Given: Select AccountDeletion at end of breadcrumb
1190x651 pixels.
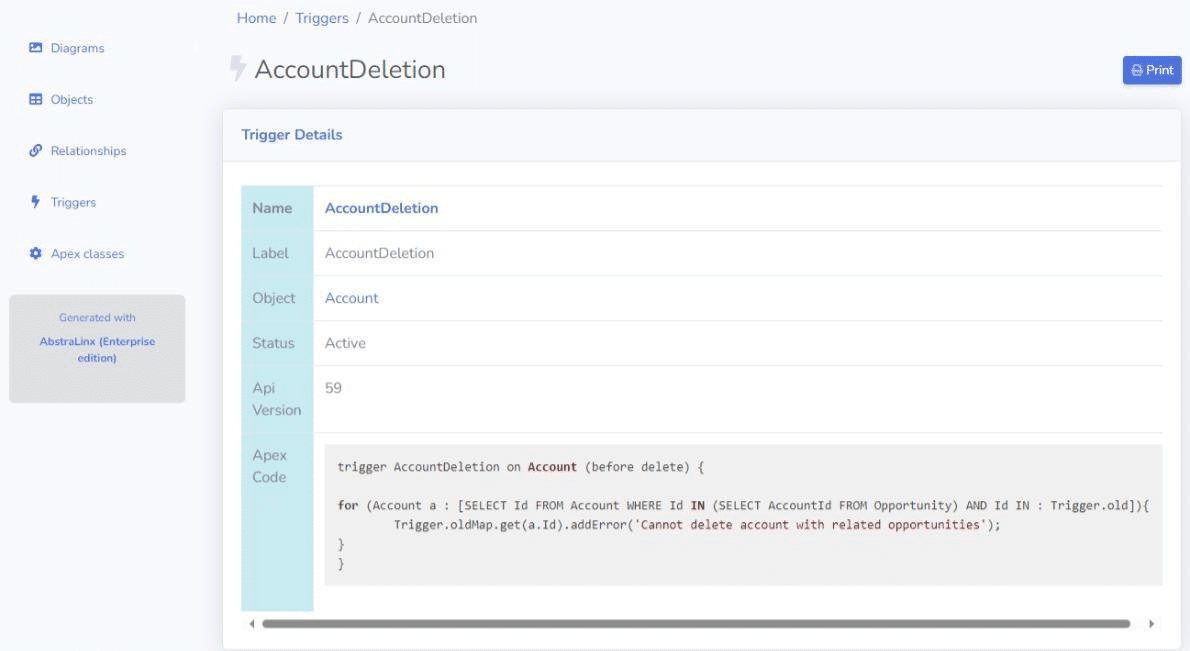Looking at the screenshot, I should coord(422,18).
